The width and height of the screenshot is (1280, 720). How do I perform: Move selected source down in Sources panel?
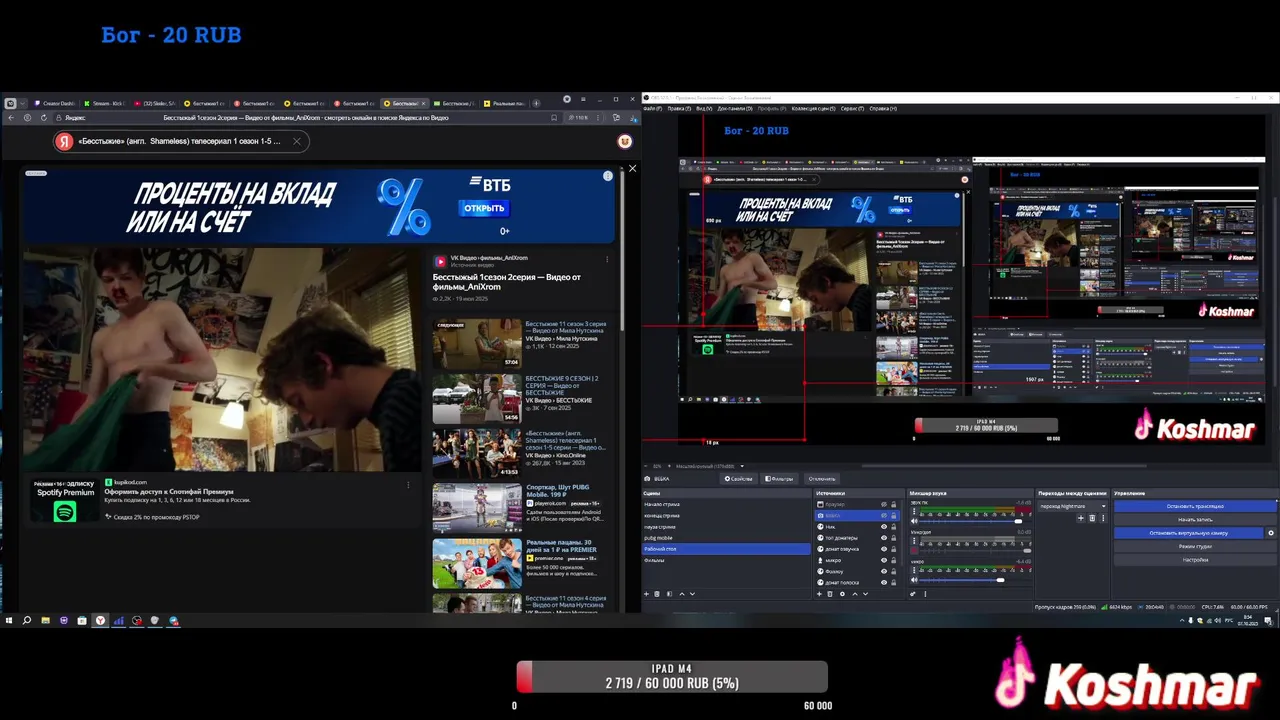[865, 593]
